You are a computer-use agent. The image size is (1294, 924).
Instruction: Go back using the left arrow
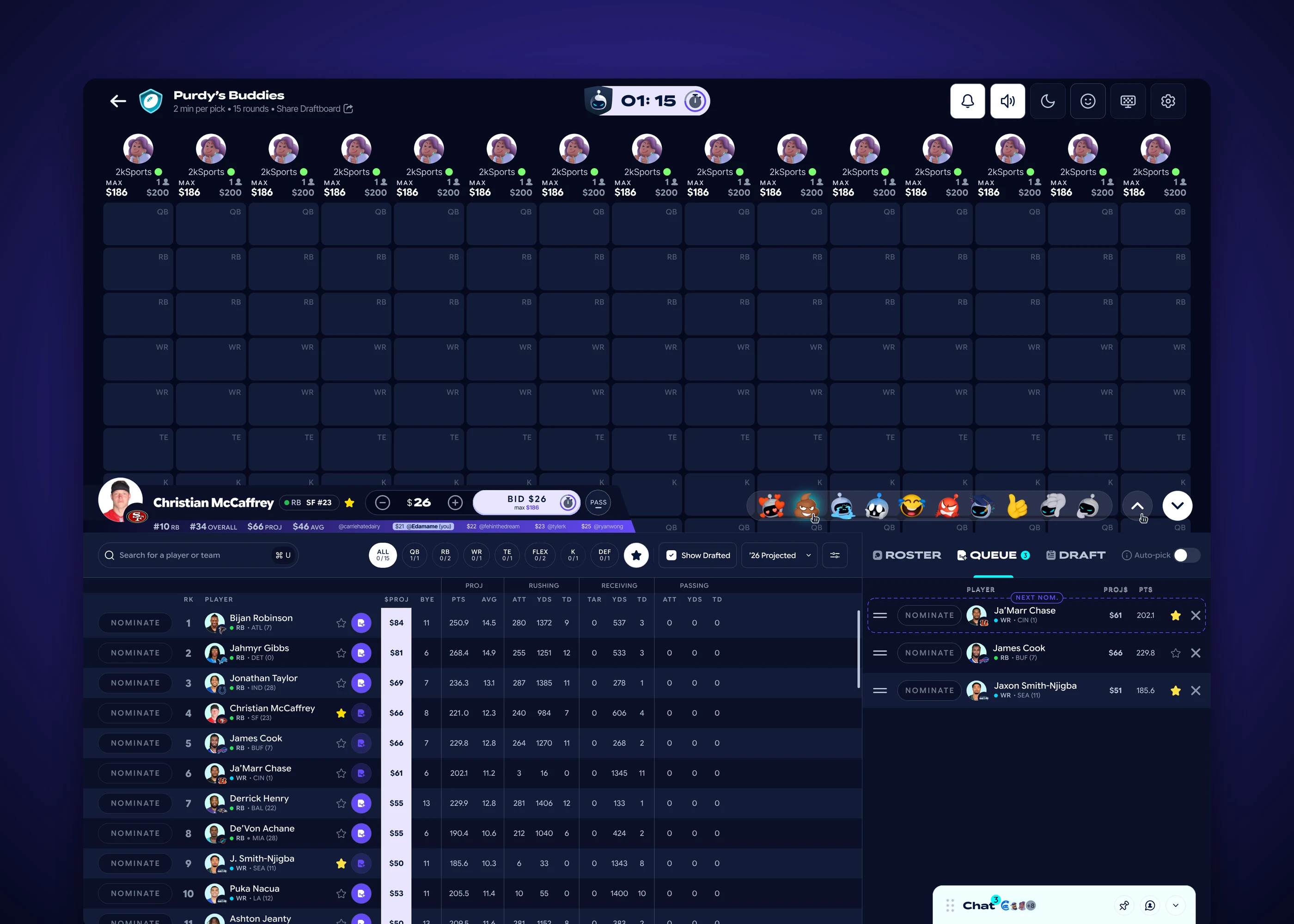click(118, 101)
